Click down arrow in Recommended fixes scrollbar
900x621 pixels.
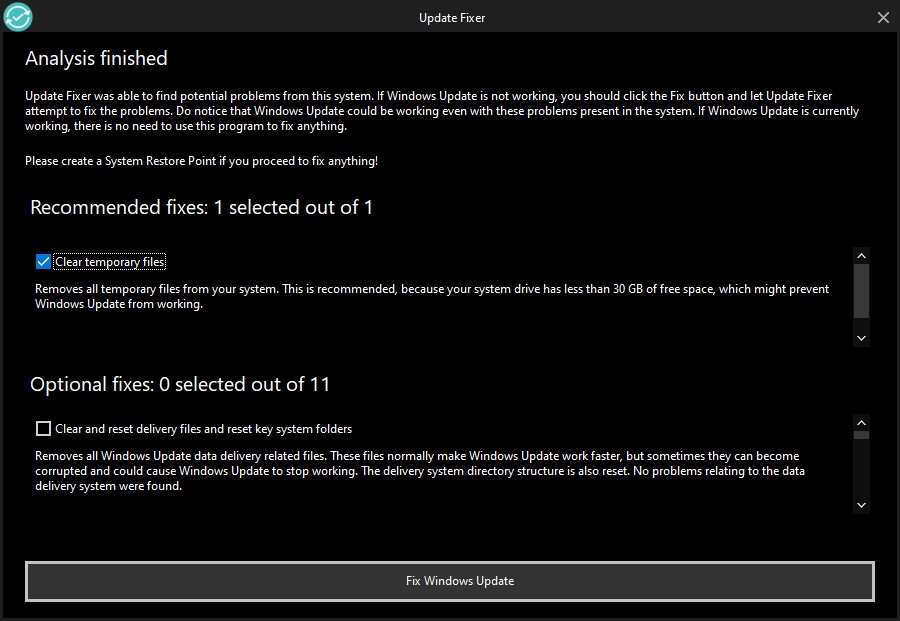(861, 338)
